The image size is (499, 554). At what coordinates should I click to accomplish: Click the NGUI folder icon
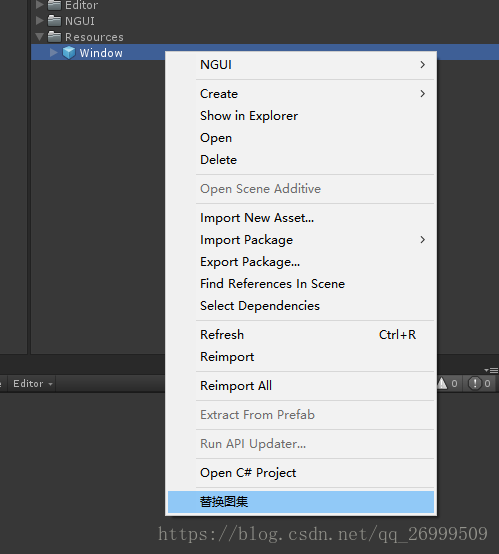54,21
